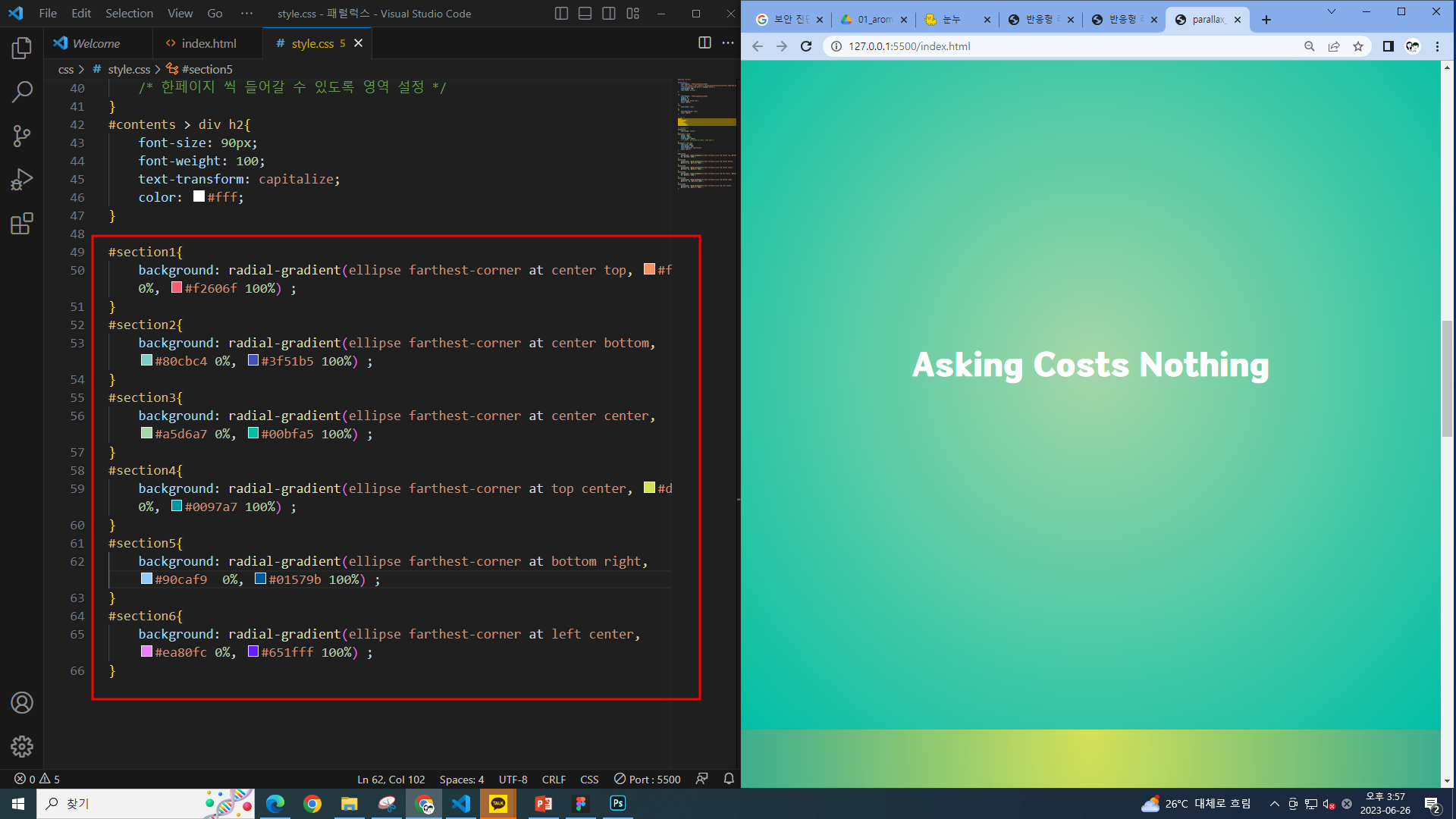Open the Run and Debug view

(x=22, y=180)
